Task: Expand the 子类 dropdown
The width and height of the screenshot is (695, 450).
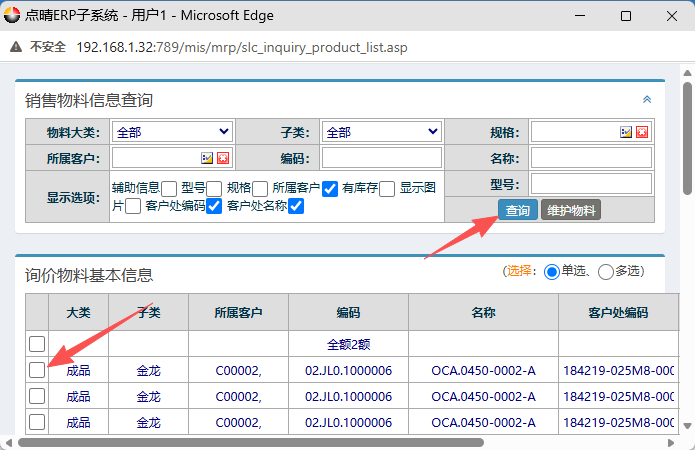Action: coord(382,132)
